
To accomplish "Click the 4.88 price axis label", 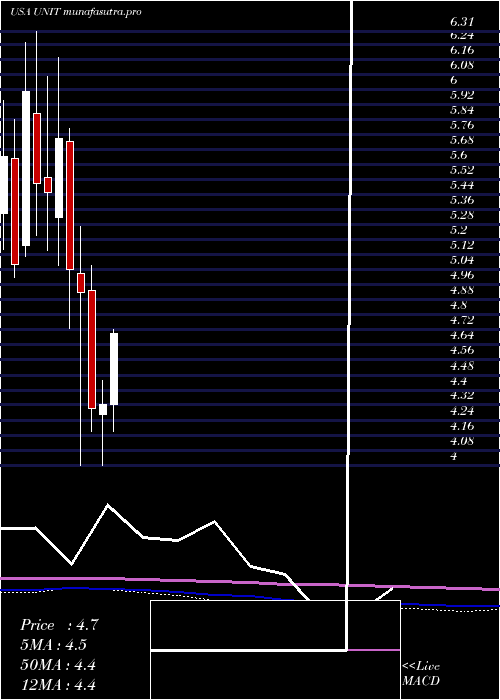I will tap(462, 290).
